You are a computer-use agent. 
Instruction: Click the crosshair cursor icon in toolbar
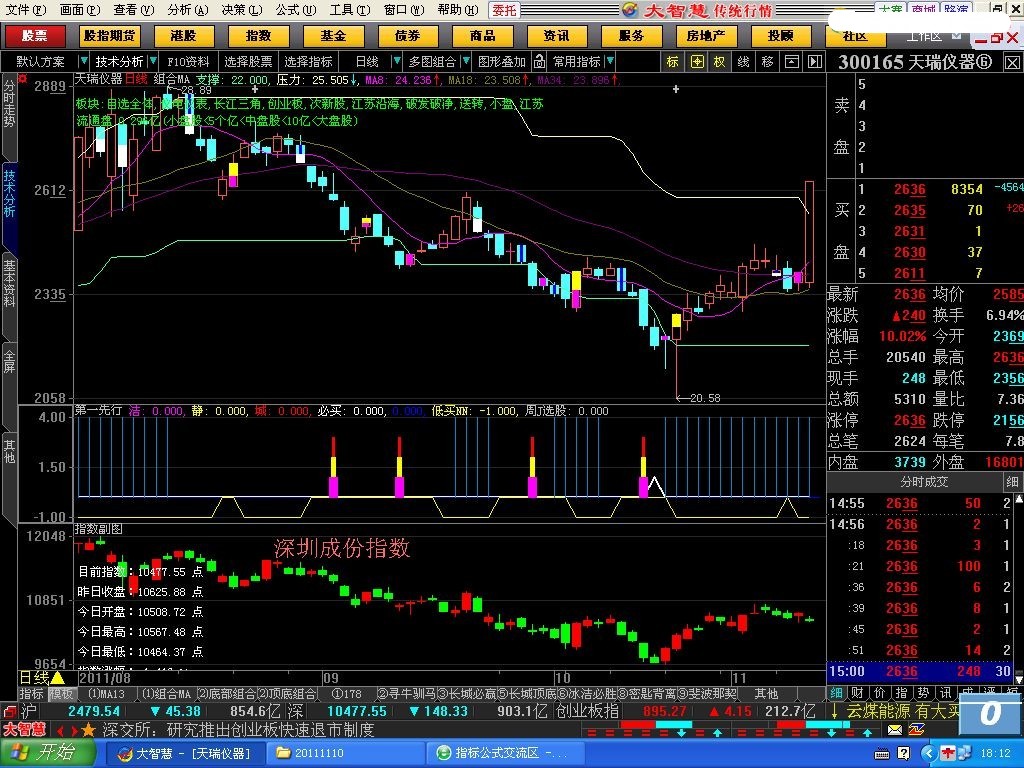click(697, 62)
